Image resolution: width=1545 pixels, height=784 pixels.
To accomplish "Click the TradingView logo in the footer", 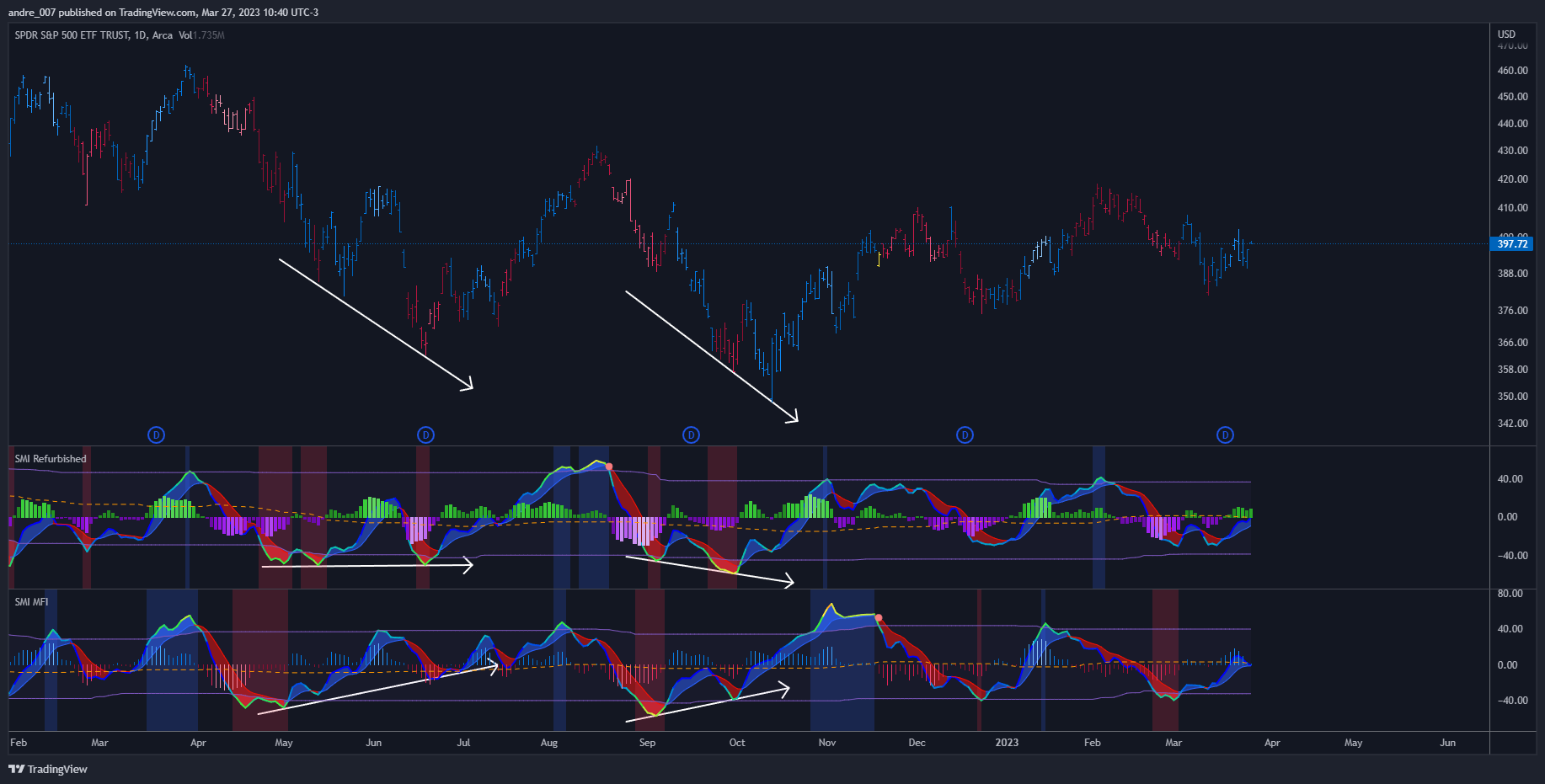I will pos(48,769).
